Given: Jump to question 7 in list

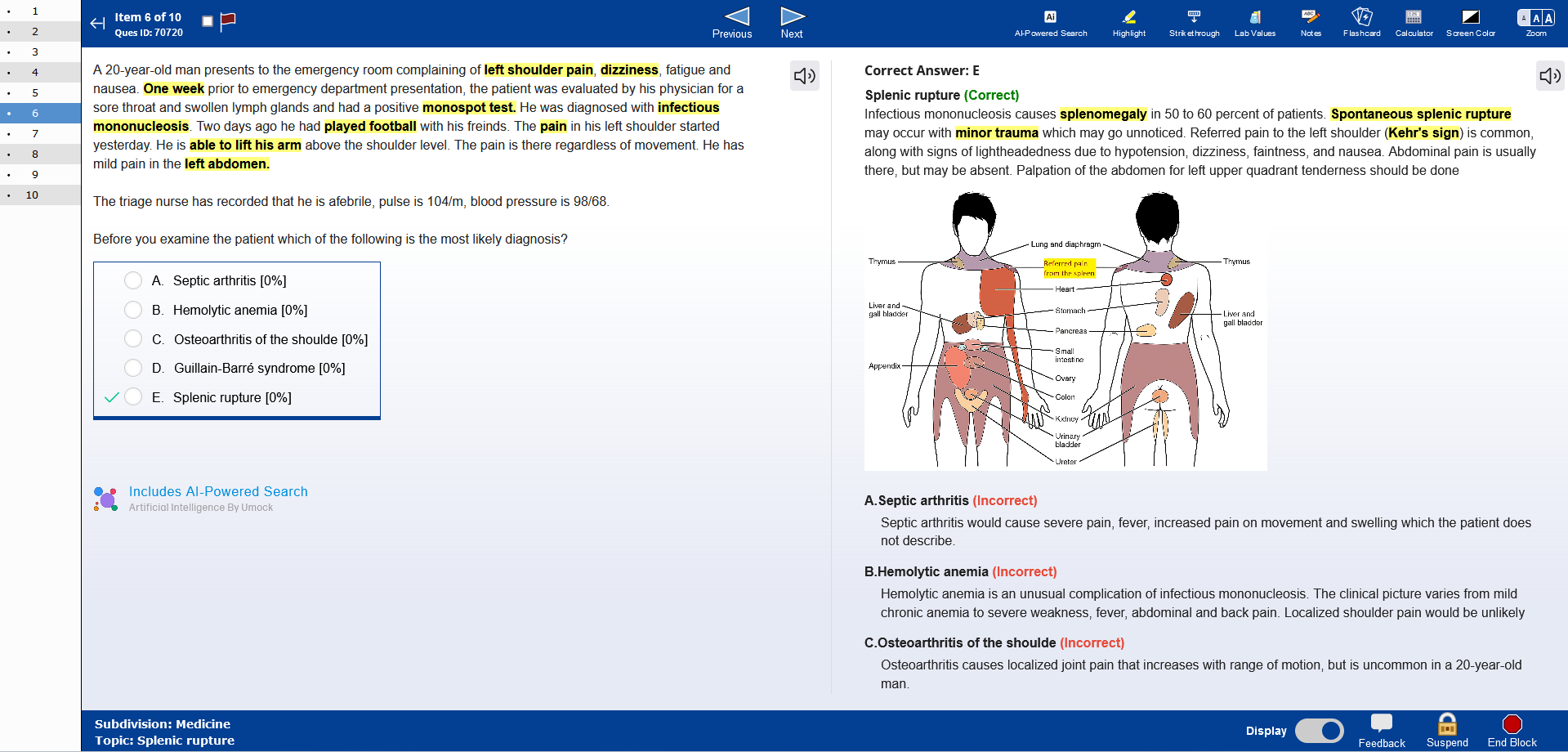Looking at the screenshot, I should point(40,133).
